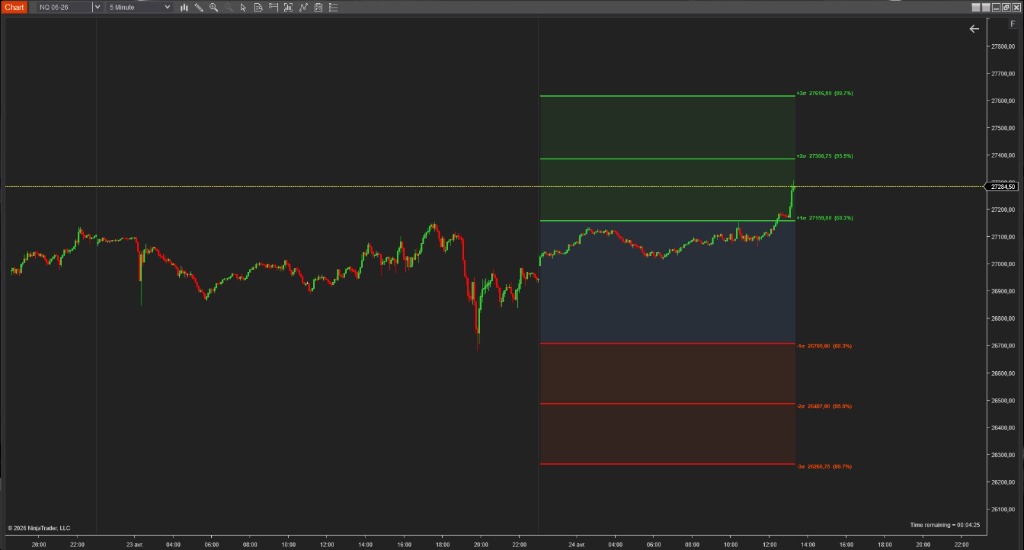Image resolution: width=1024 pixels, height=550 pixels.
Task: Choose the cursor pointer tool icon
Action: (245, 7)
